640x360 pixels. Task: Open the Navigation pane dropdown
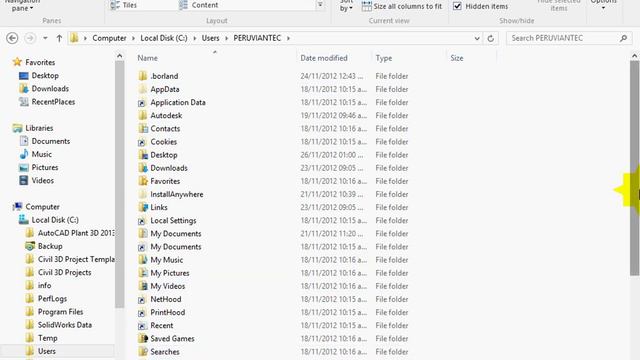(x=22, y=6)
